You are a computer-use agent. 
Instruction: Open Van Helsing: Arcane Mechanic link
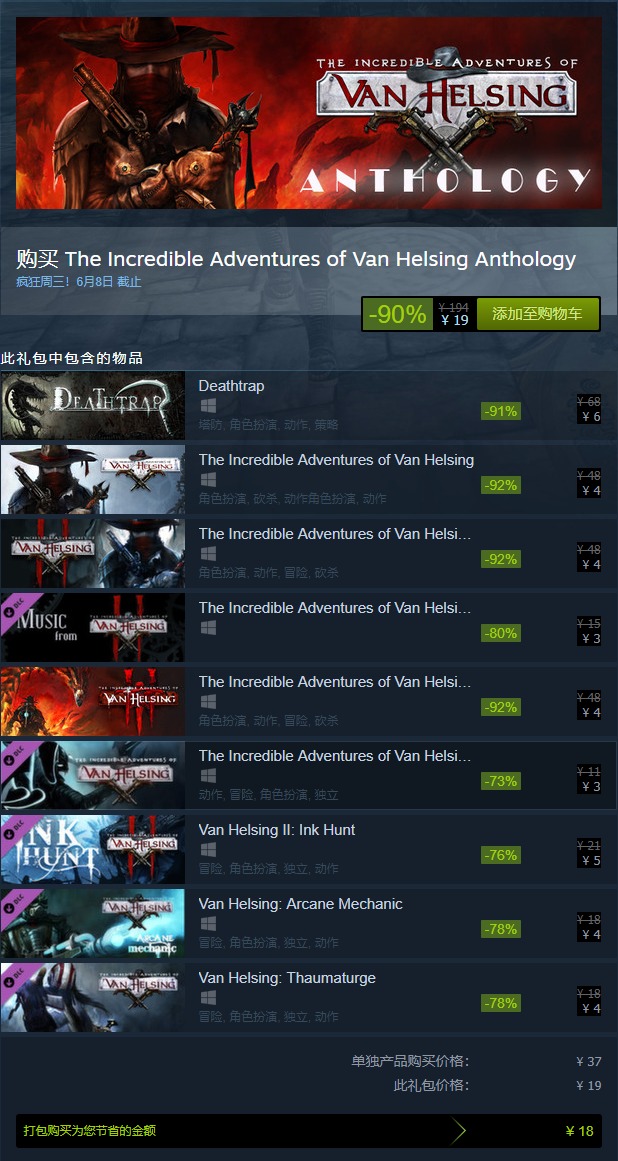300,904
